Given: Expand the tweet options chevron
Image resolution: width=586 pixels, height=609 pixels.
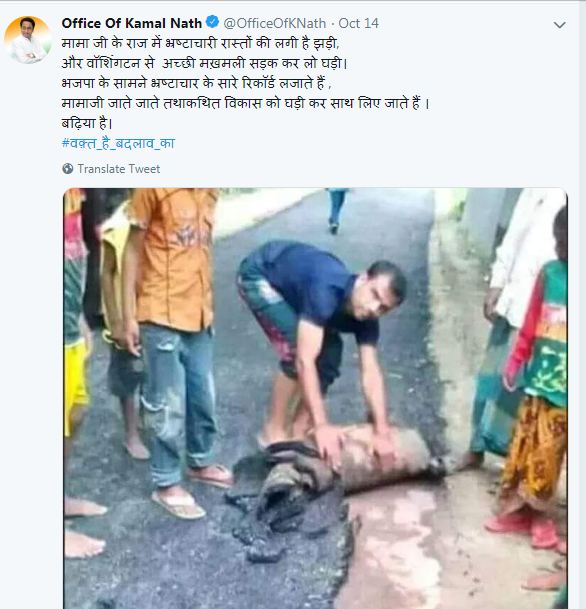Looking at the screenshot, I should [559, 25].
